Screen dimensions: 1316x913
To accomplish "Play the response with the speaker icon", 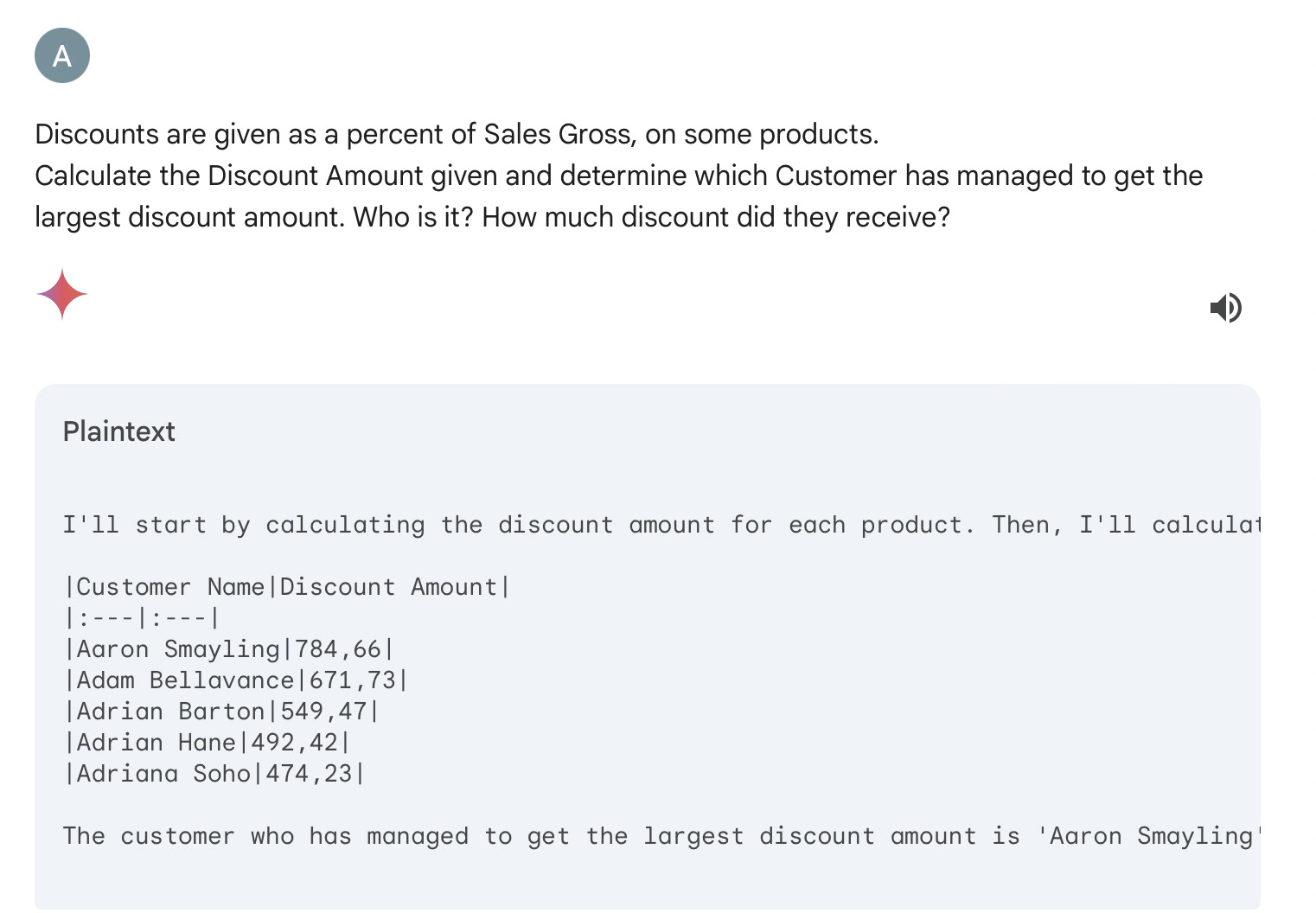I will 1225,307.
